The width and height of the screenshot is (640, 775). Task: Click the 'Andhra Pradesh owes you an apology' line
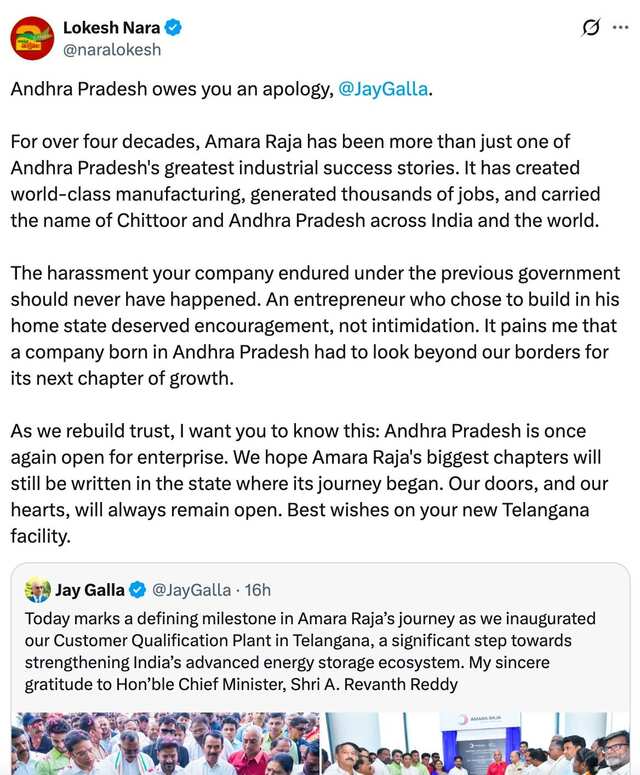tap(221, 89)
